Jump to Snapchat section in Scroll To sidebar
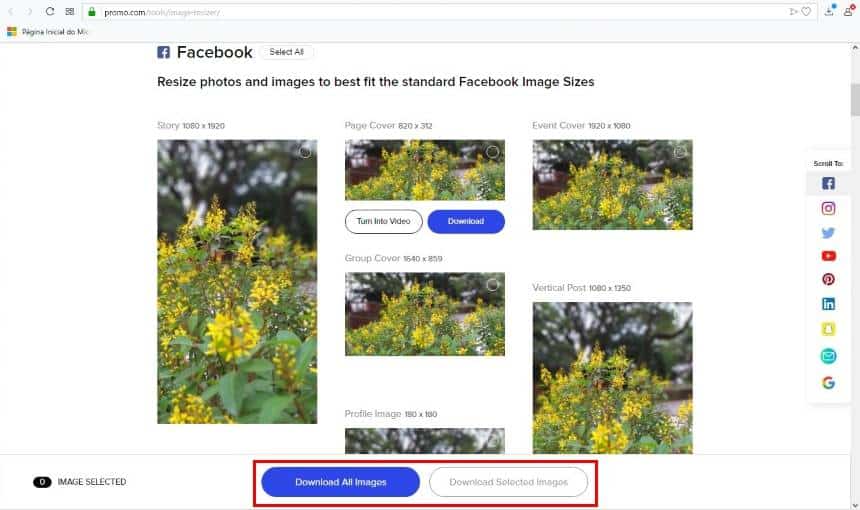 [x=828, y=329]
